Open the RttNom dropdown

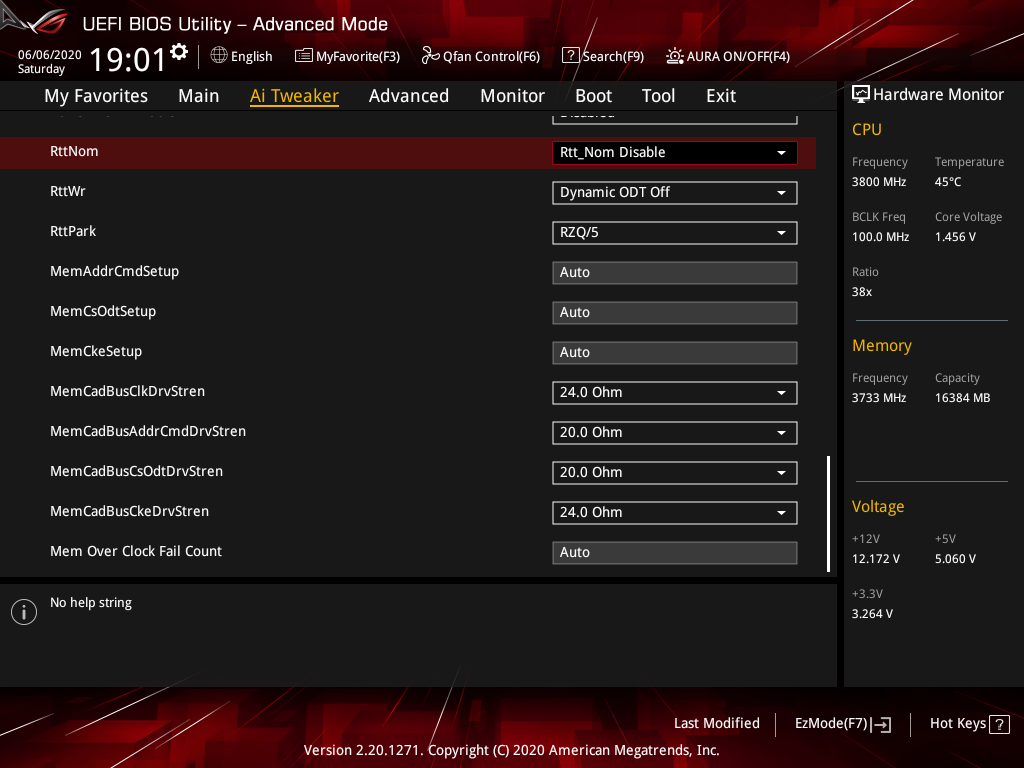click(x=675, y=153)
